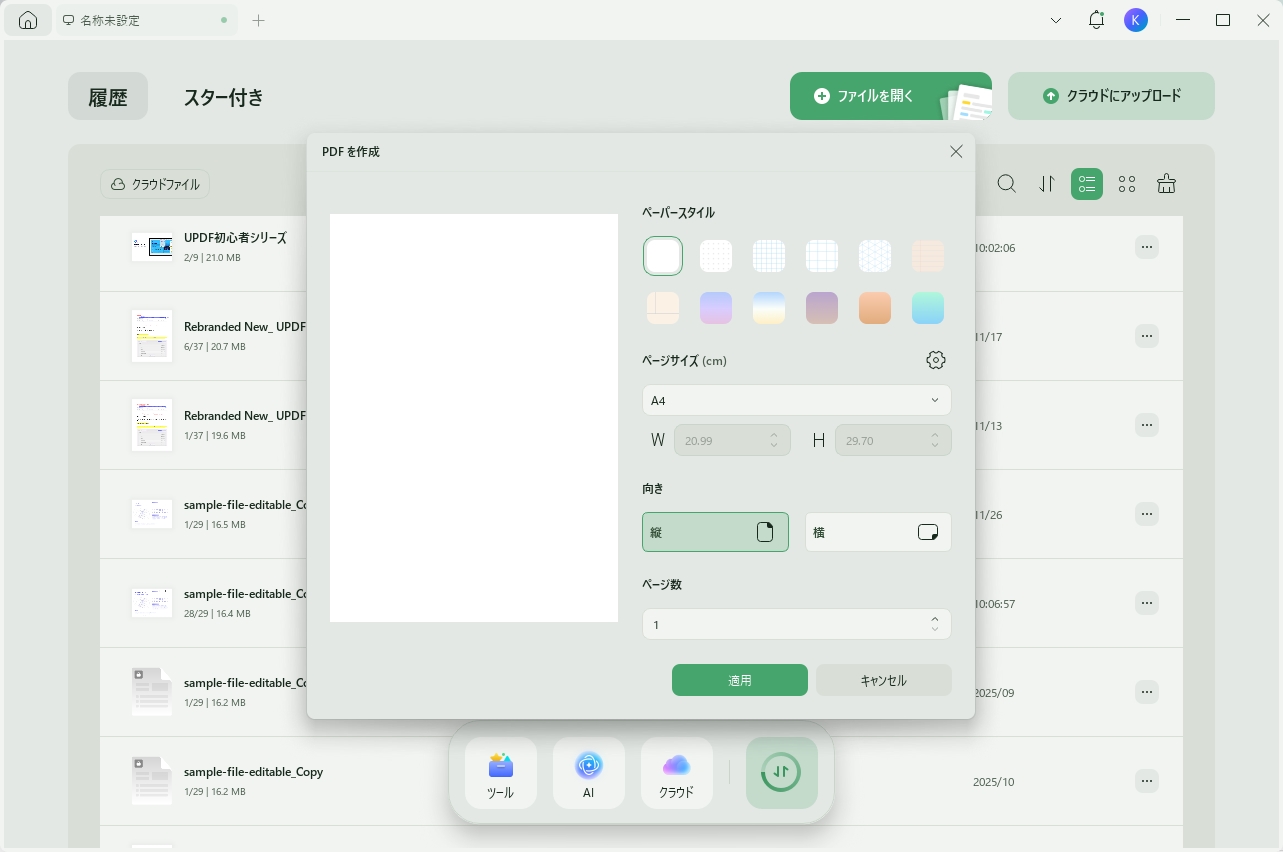
Task: Click the search magnifier icon
Action: coord(1007,184)
